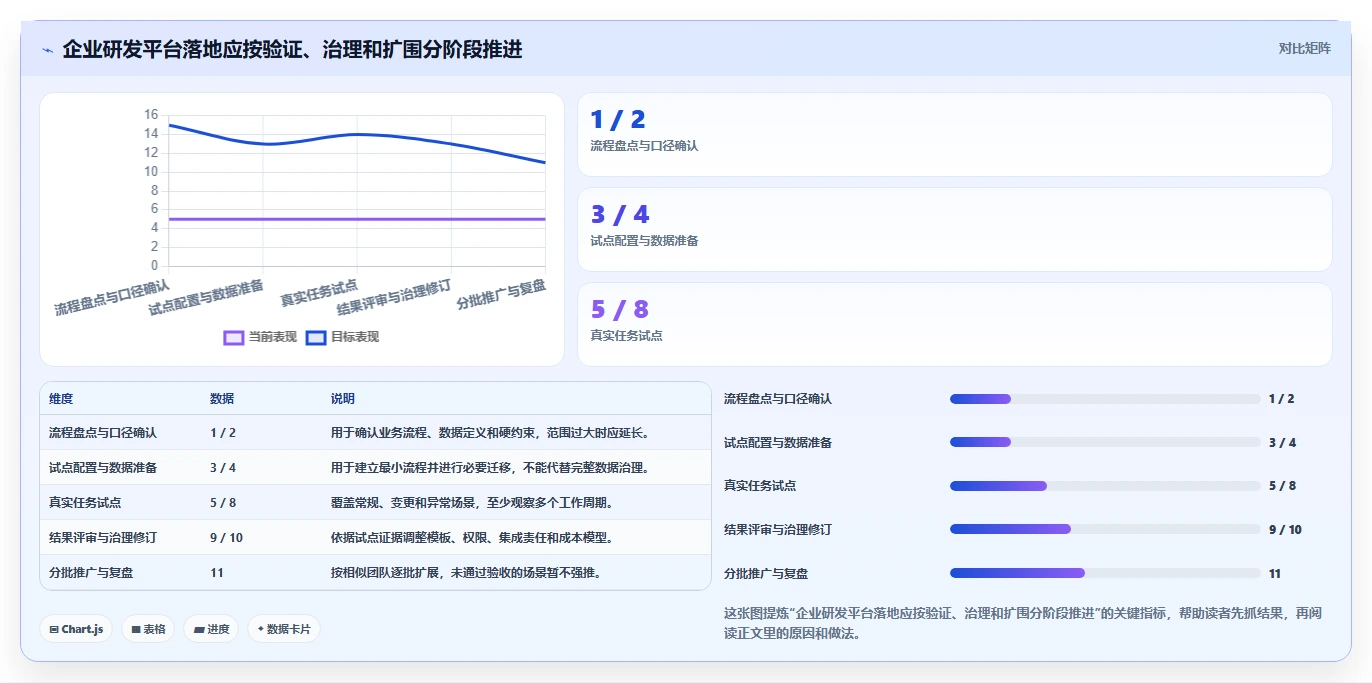Select table cell 真实任务试点 in the 维度 column
This screenshot has width=1372, height=683.
[85, 502]
